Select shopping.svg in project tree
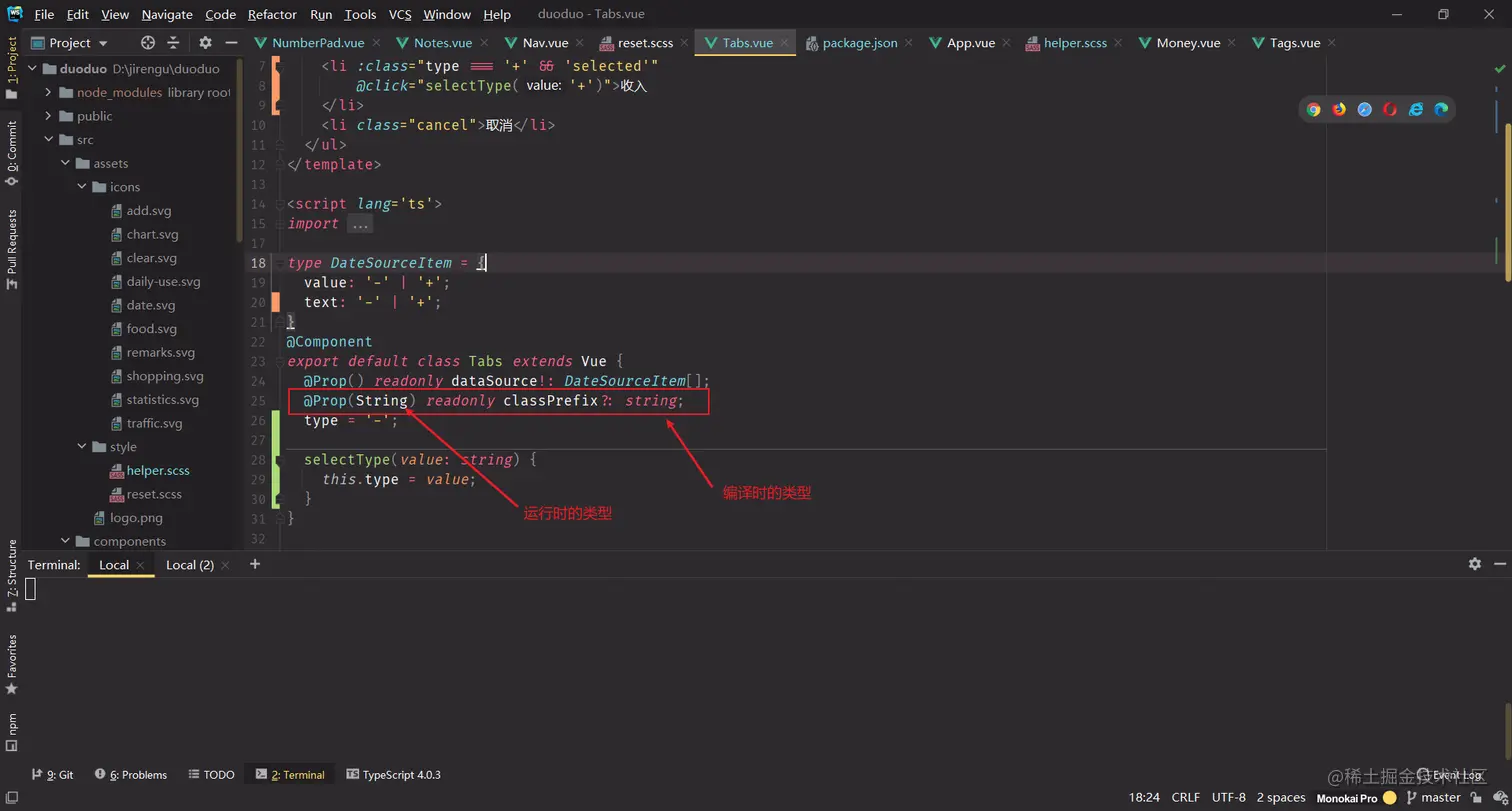The width and height of the screenshot is (1512, 811). pos(165,376)
